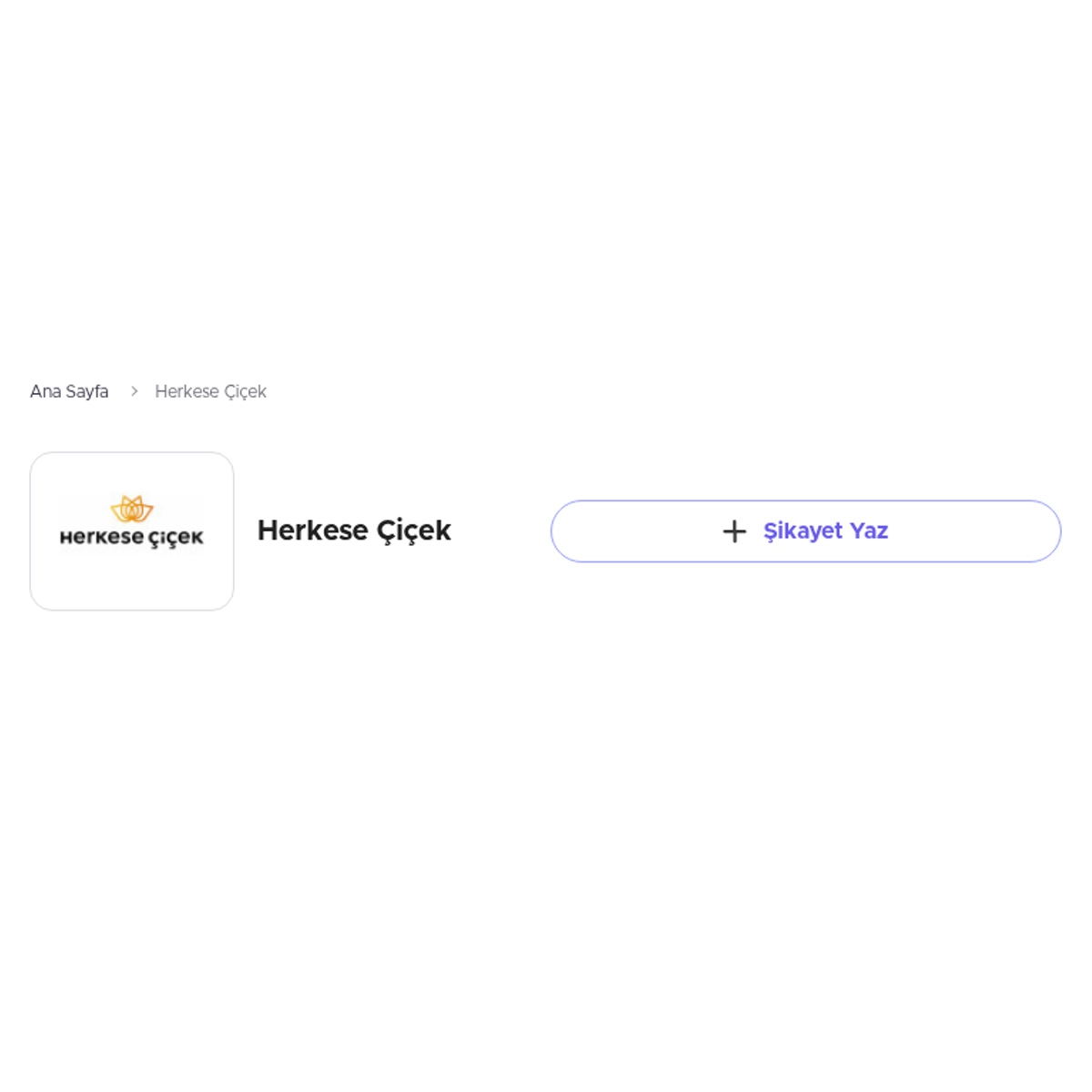Select the Herkese Çiçek breadcrumb item
This screenshot has height=1092, width=1092.
(210, 391)
